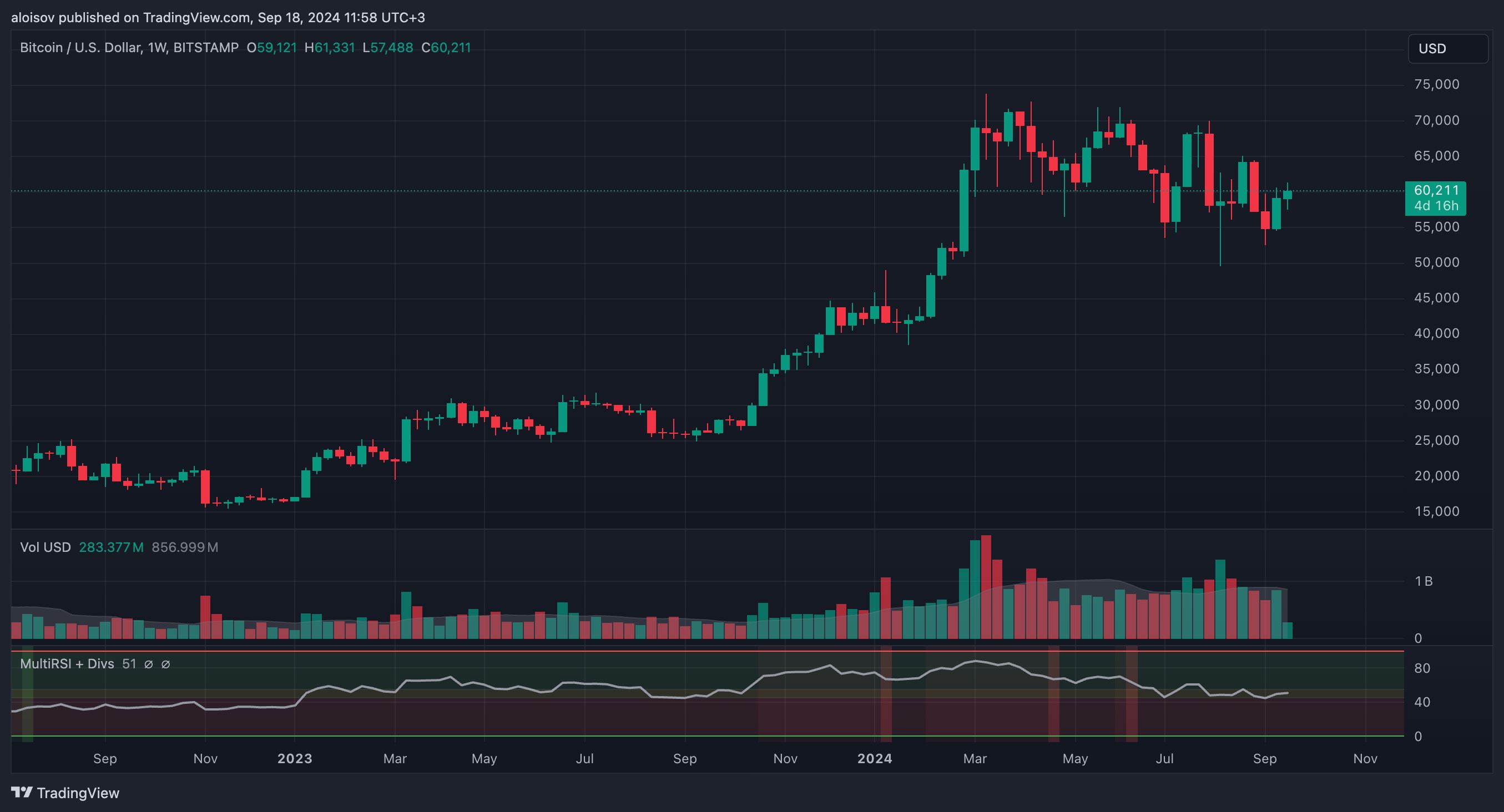1504x812 pixels.
Task: Click the High value H61,331 in header
Action: tap(329, 47)
